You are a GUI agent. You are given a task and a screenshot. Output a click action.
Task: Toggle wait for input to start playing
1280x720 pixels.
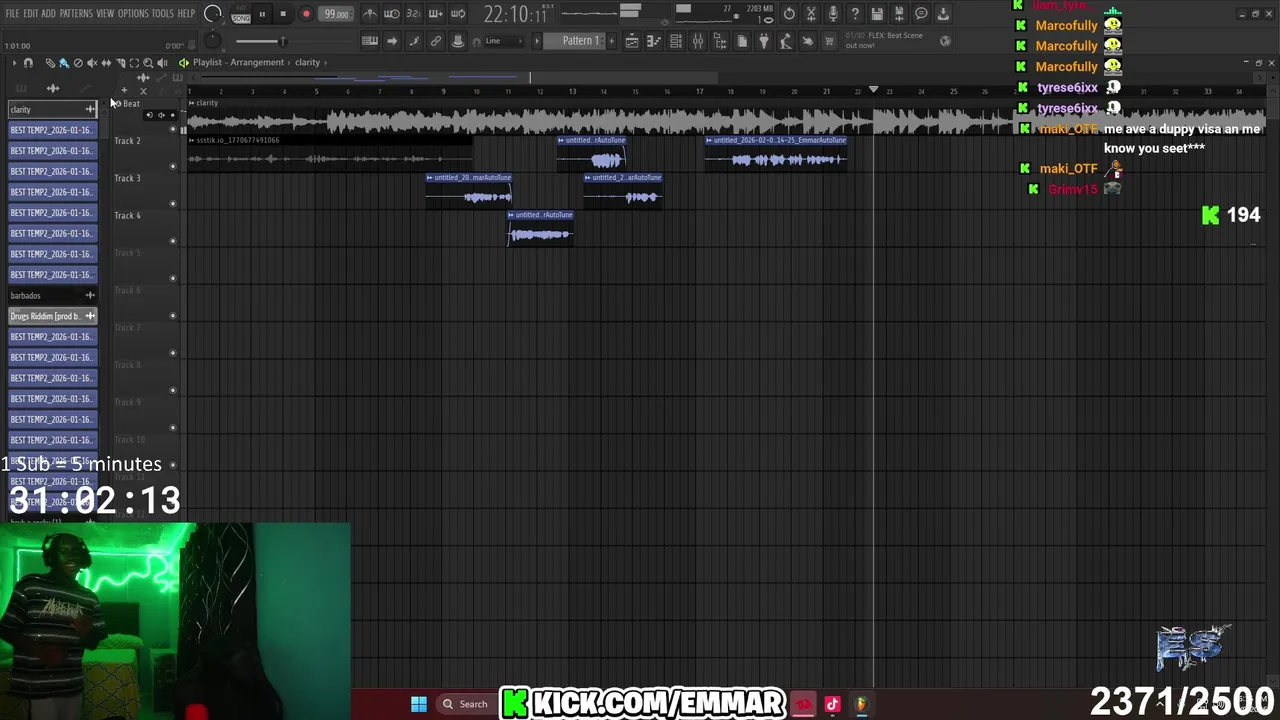[391, 14]
